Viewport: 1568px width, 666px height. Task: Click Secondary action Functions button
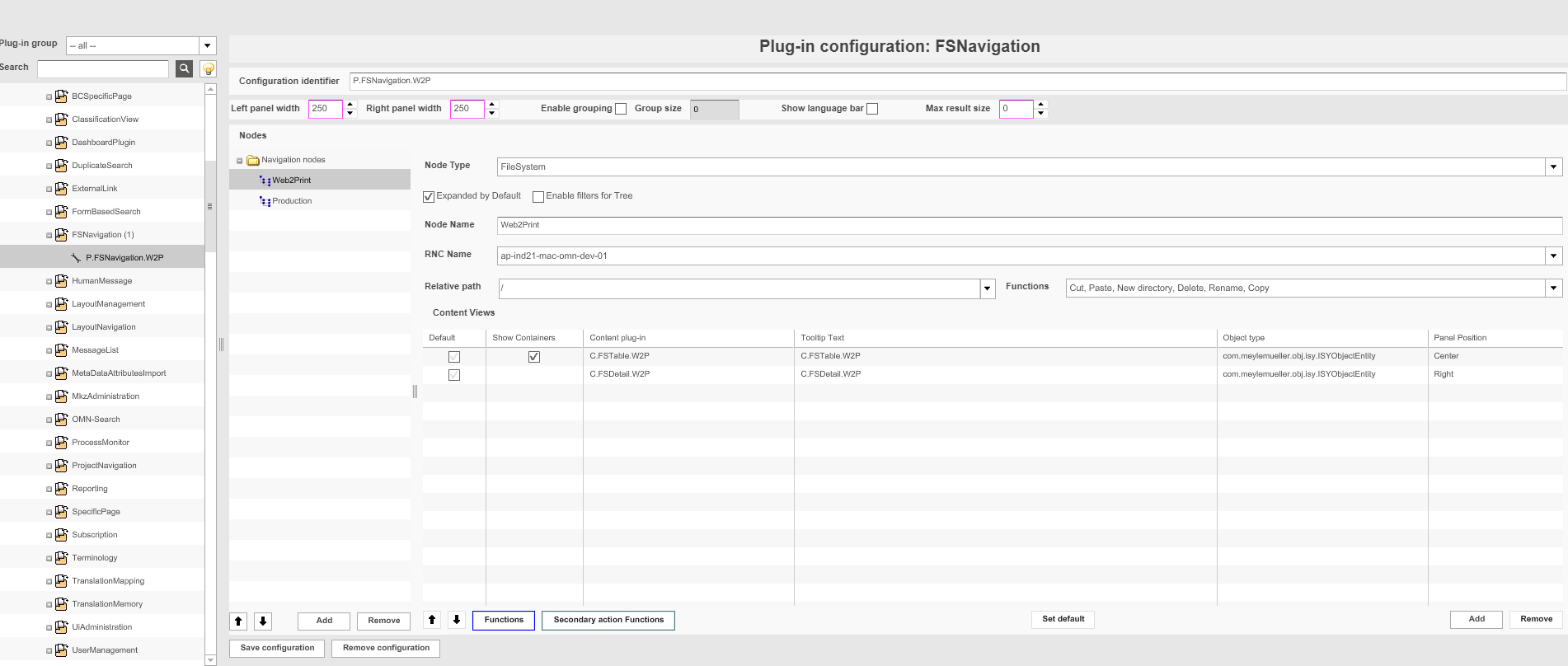(608, 620)
